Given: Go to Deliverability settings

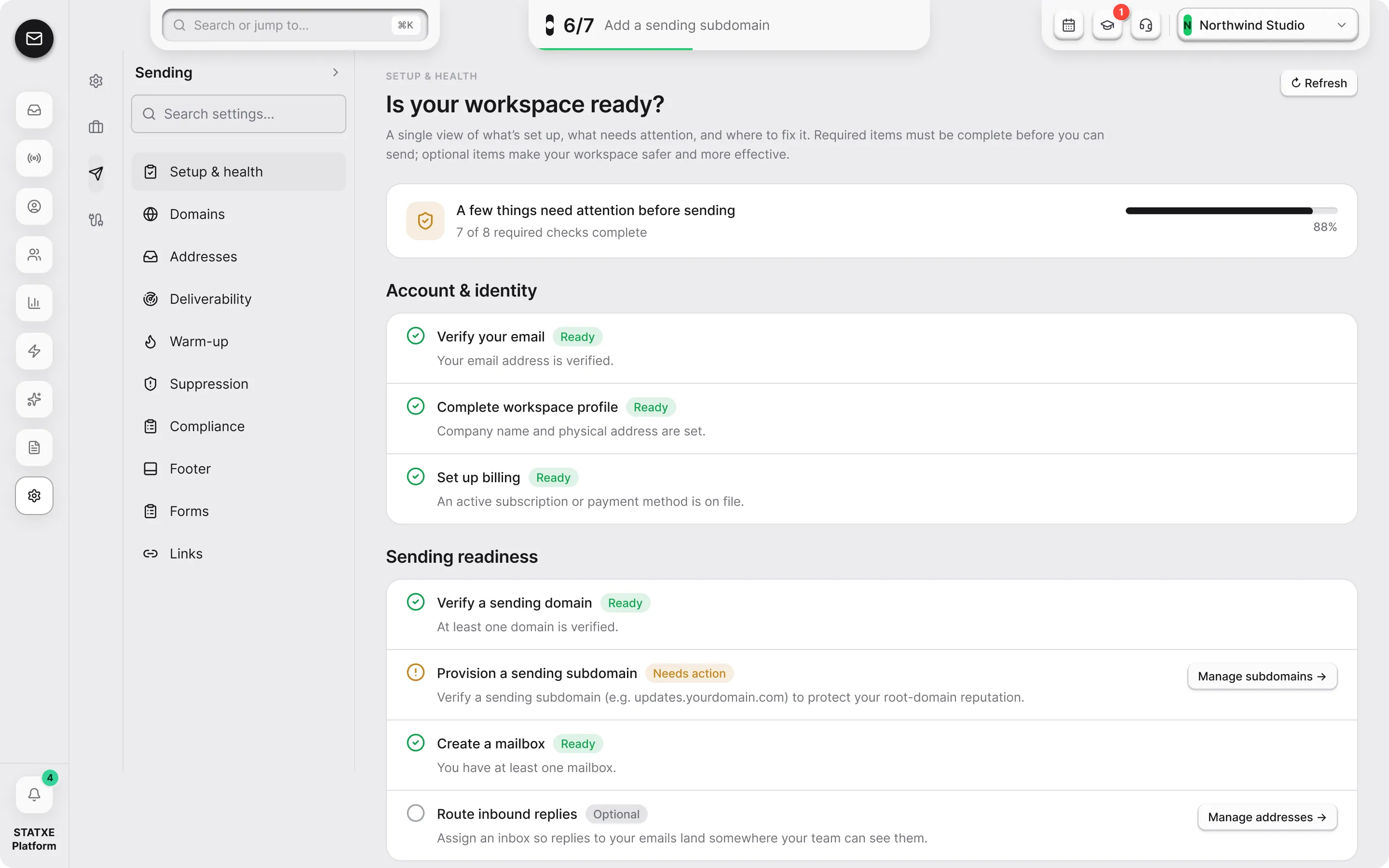Looking at the screenshot, I should pos(239,299).
